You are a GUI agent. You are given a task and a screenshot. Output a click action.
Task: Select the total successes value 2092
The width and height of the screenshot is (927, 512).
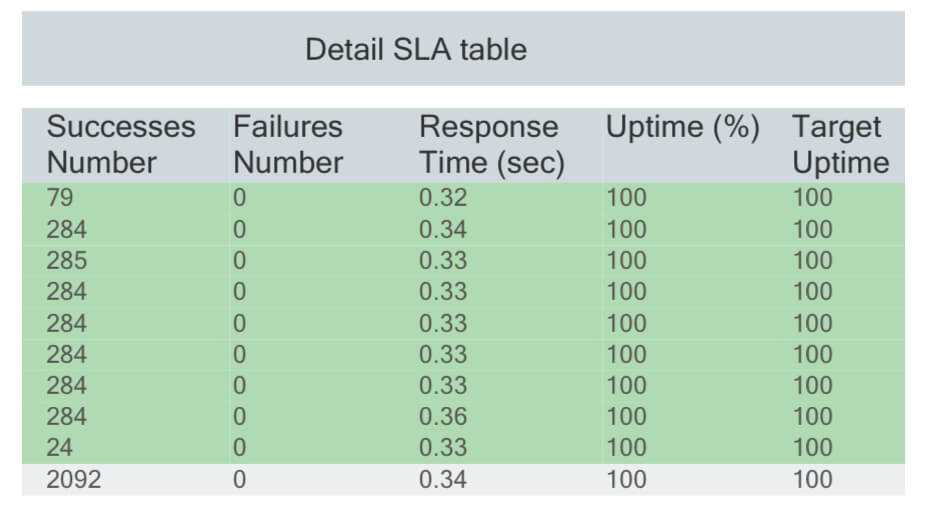(x=74, y=479)
